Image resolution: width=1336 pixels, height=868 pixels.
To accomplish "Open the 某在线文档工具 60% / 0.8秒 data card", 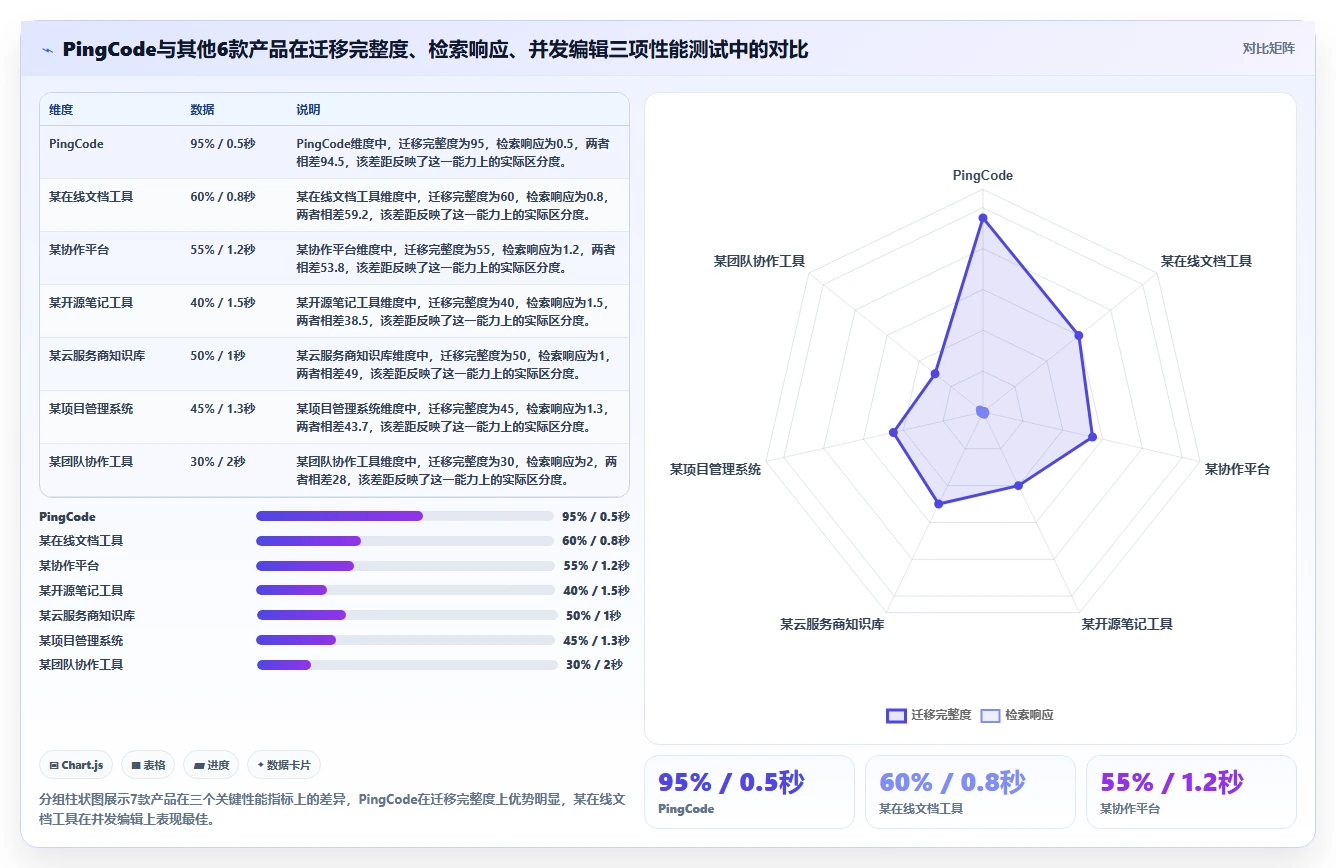I will [x=970, y=792].
